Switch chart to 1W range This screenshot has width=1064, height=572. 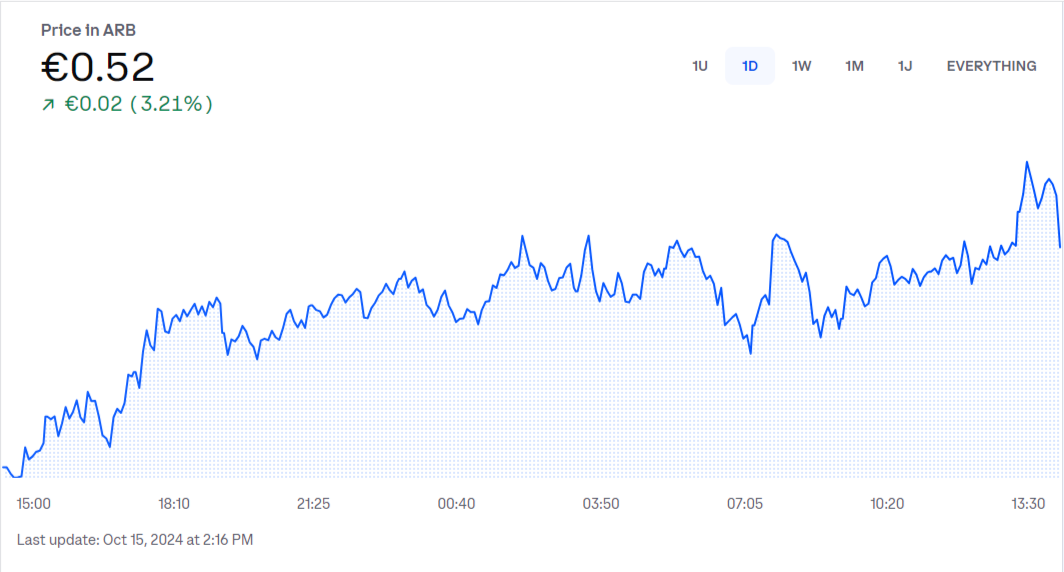801,66
